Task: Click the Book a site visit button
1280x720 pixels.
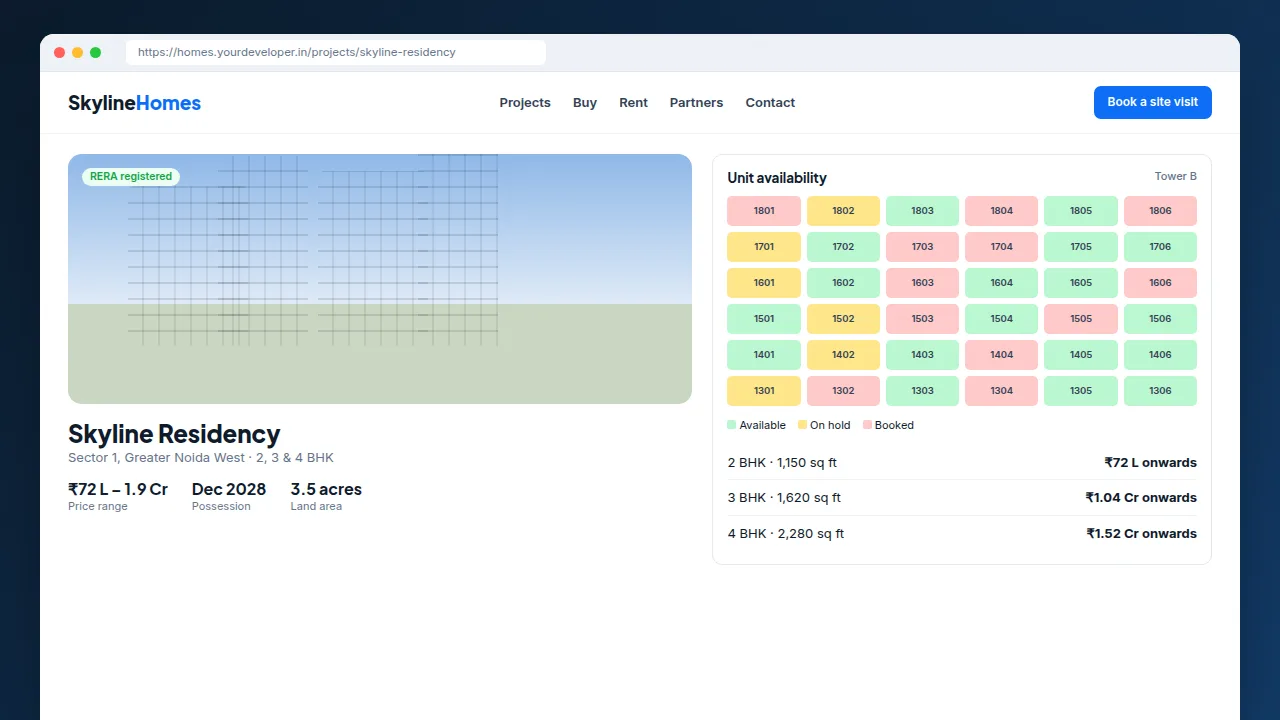Action: [x=1152, y=102]
